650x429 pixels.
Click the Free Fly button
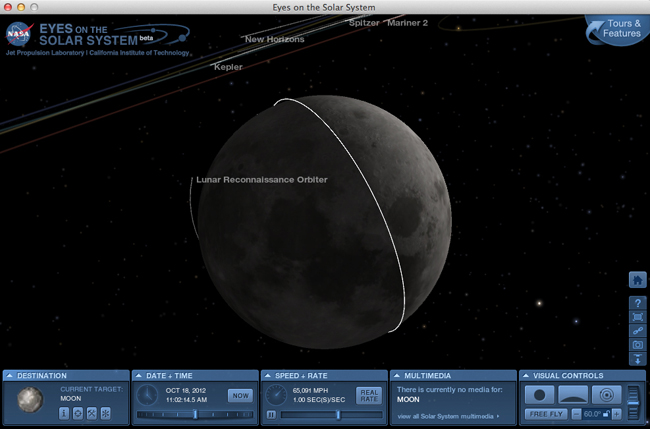[x=545, y=413]
